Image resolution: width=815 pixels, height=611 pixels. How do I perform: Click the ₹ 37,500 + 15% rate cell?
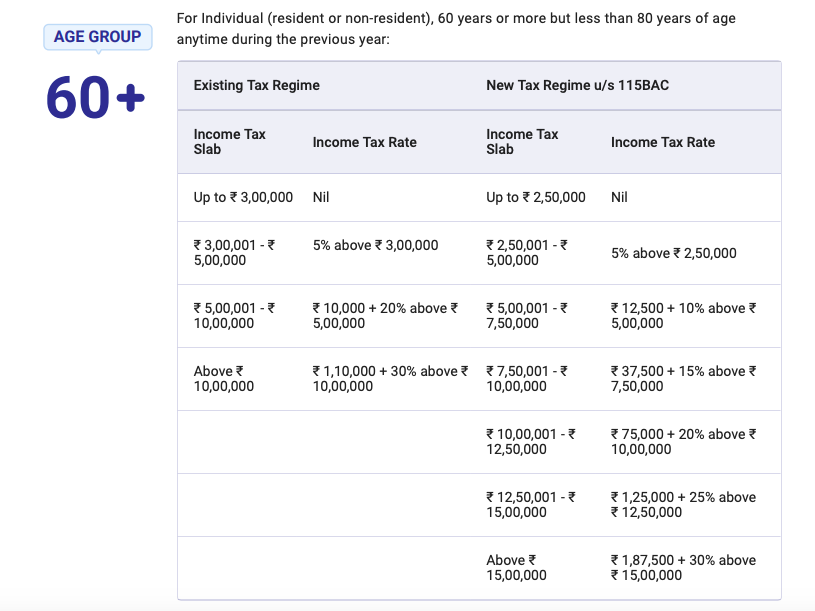pos(683,379)
